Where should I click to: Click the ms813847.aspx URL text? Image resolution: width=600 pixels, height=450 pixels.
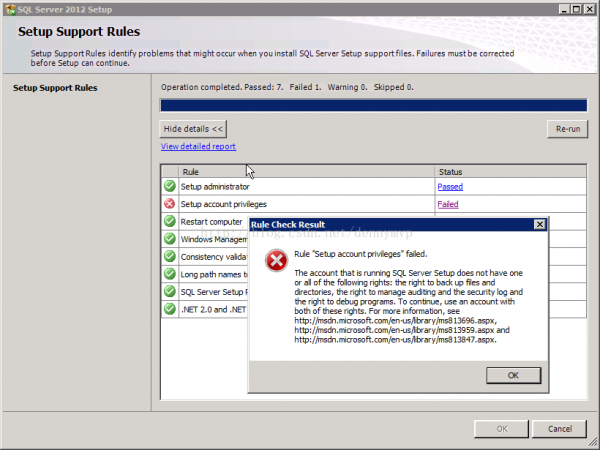point(395,339)
